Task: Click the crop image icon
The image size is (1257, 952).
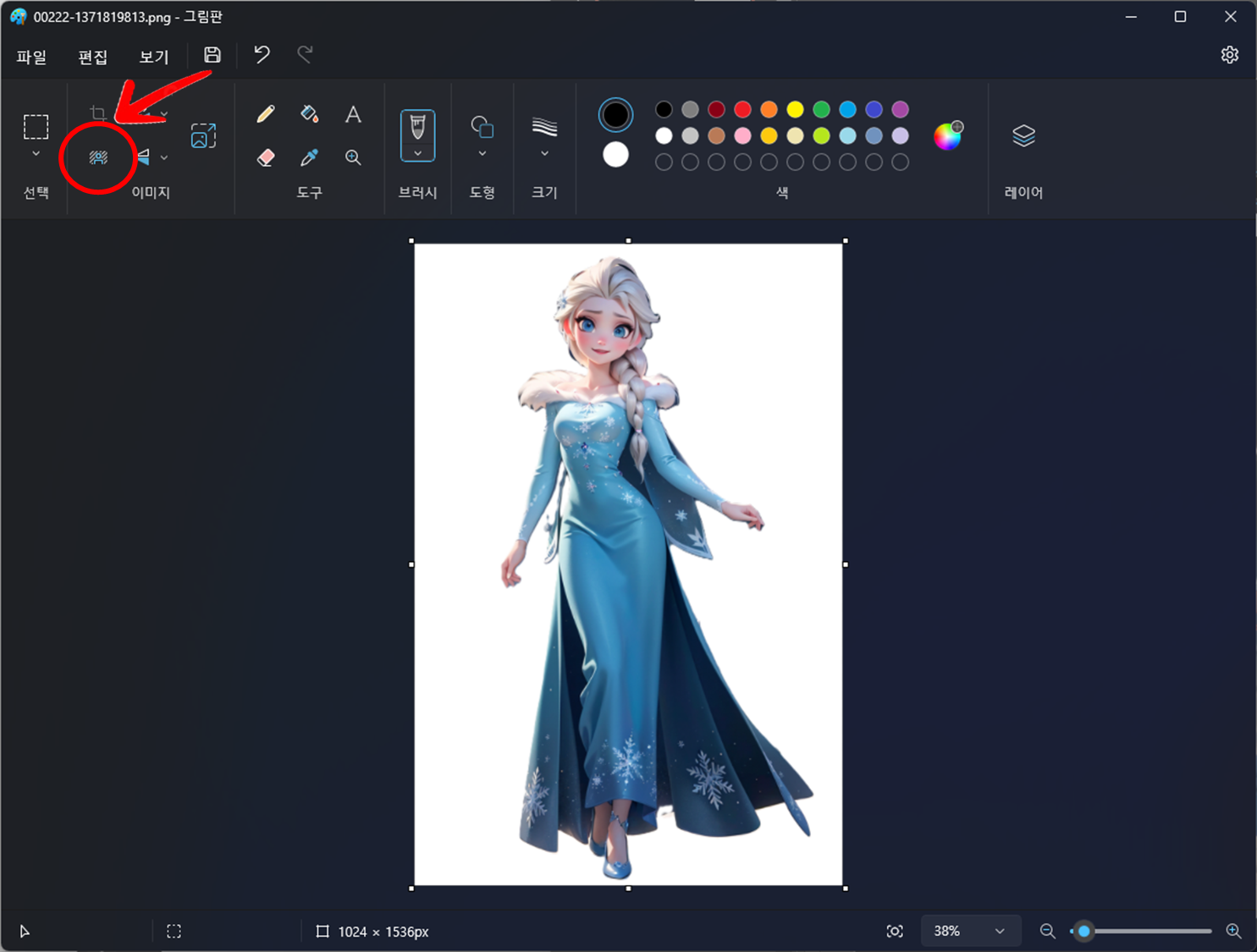Action: (98, 113)
